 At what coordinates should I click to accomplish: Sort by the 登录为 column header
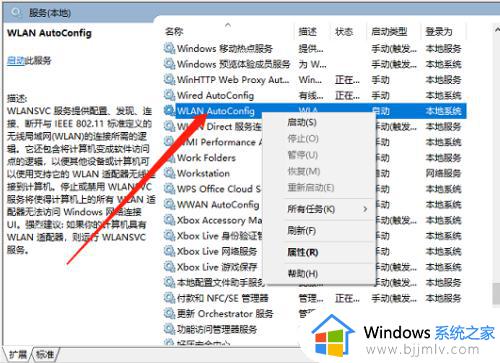[x=443, y=32]
